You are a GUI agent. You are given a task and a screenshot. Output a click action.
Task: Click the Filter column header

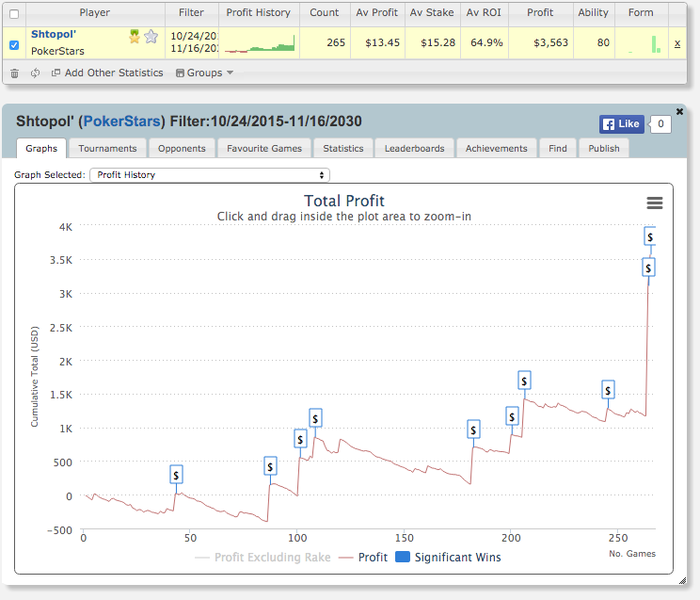192,12
